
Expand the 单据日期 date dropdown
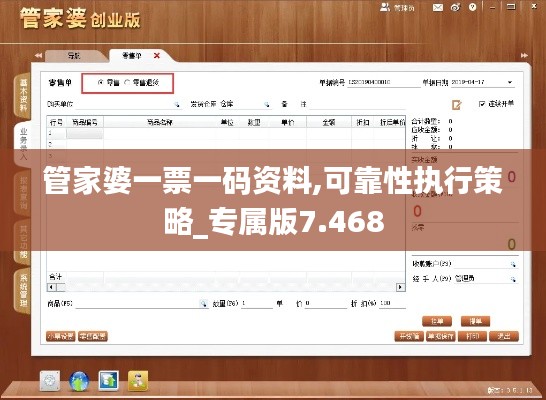509,83
